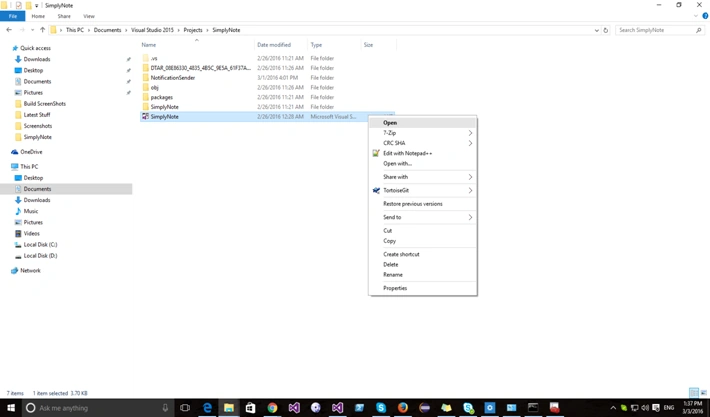
Task: Switch to the large icons view toggle
Action: pyautogui.click(x=703, y=393)
